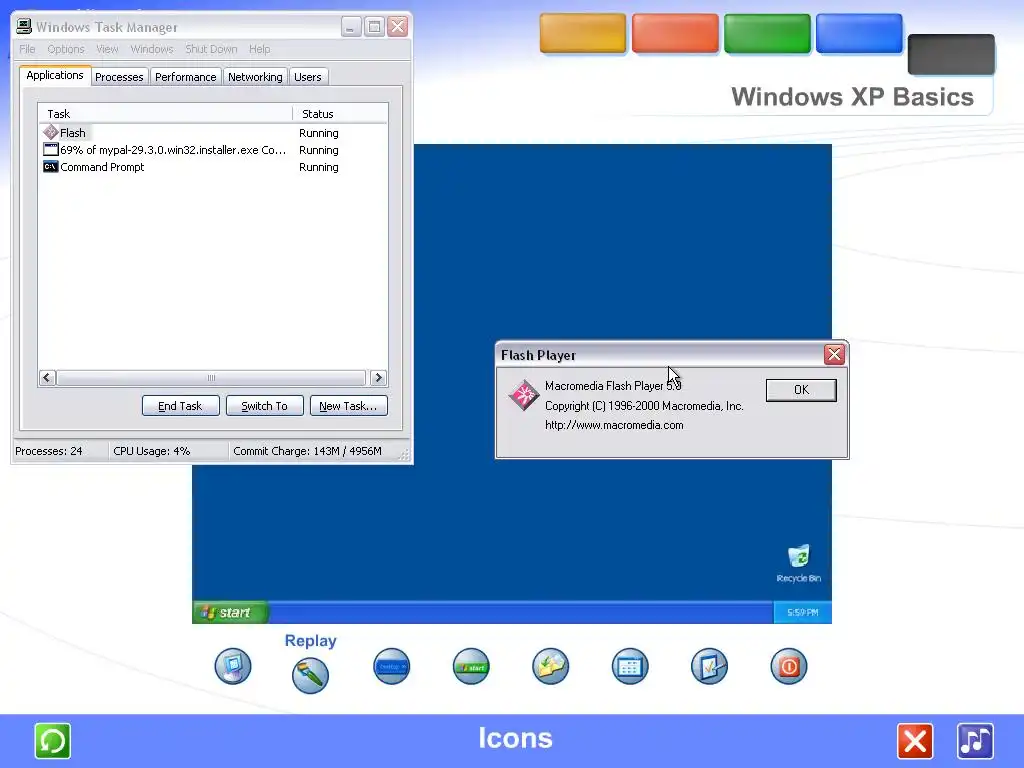The height and width of the screenshot is (768, 1024).
Task: Switch to the Processes tab
Action: (x=119, y=76)
